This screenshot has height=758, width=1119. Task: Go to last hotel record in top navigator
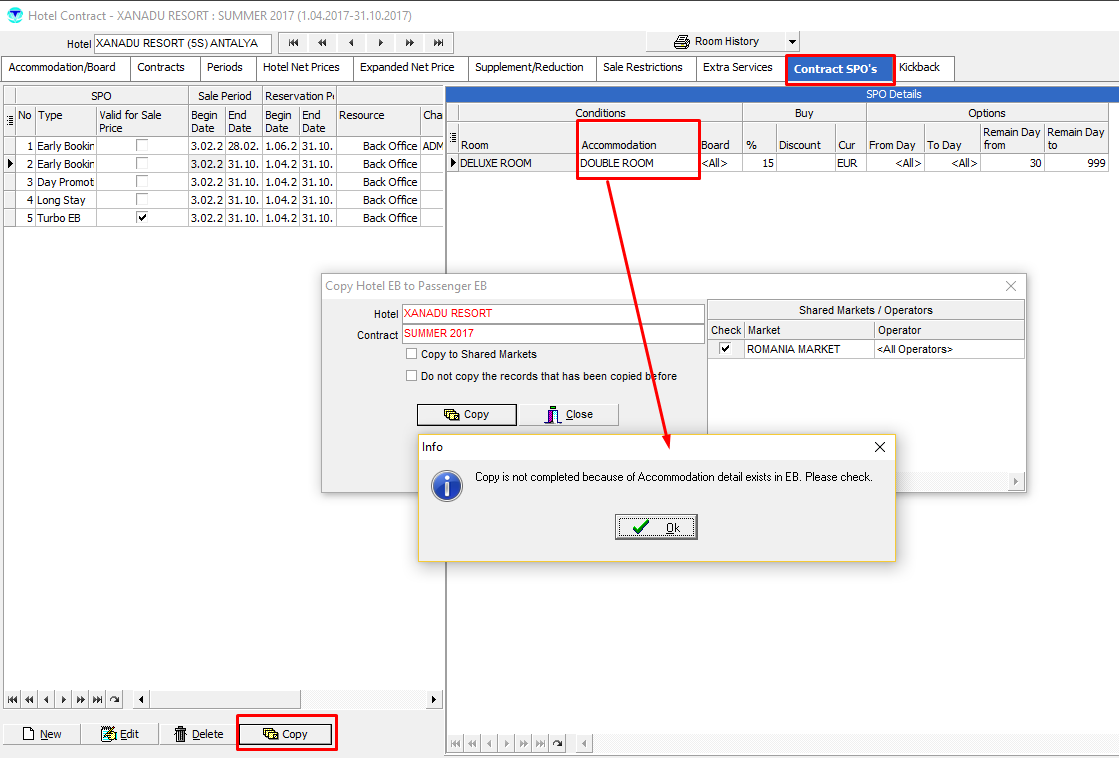(439, 43)
